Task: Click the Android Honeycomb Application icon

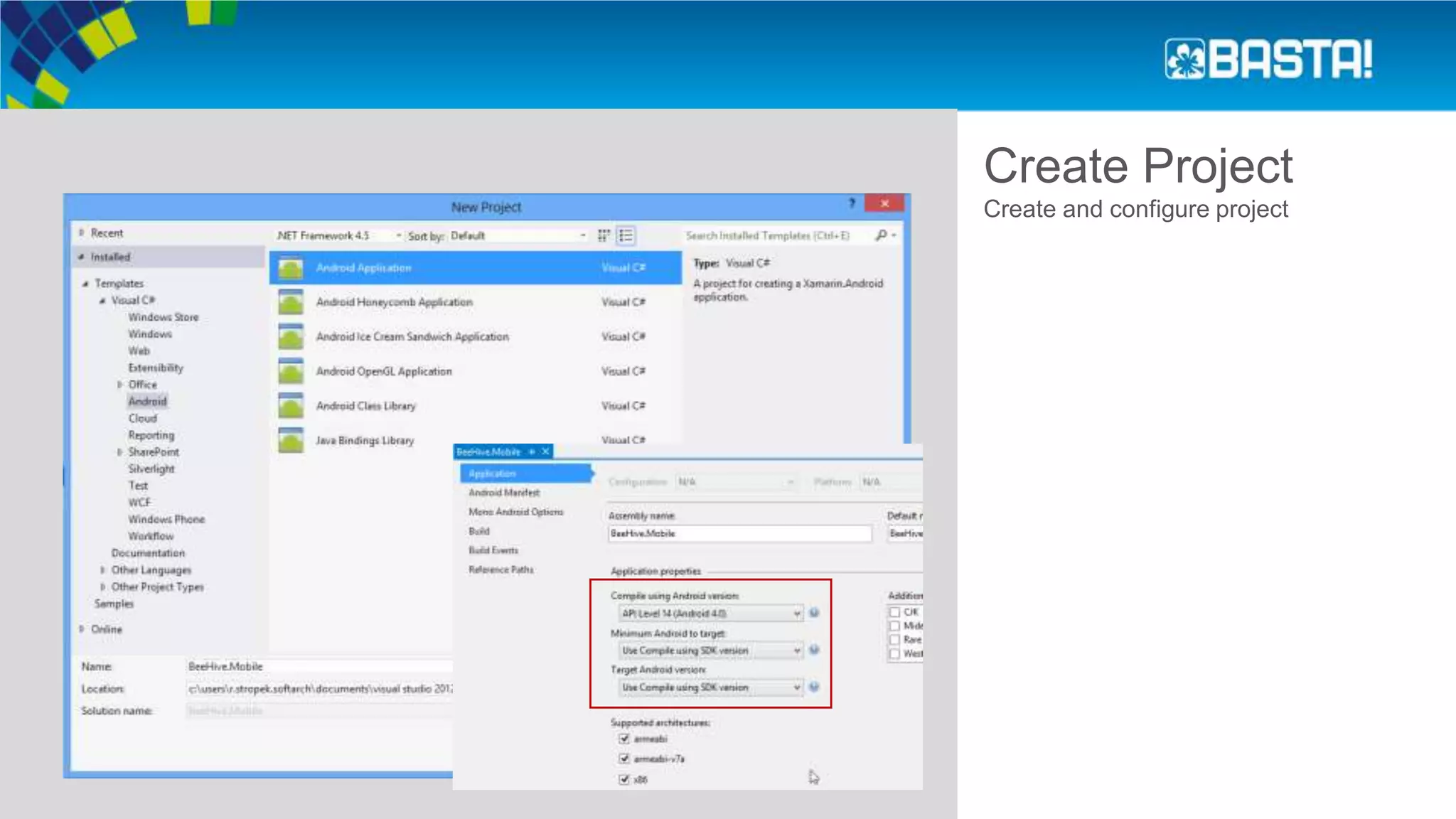Action: (x=291, y=302)
